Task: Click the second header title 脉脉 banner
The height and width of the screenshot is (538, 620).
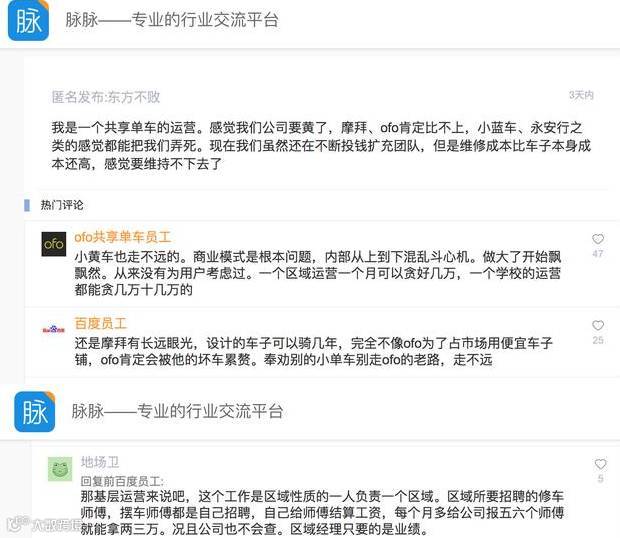Action: 178,411
